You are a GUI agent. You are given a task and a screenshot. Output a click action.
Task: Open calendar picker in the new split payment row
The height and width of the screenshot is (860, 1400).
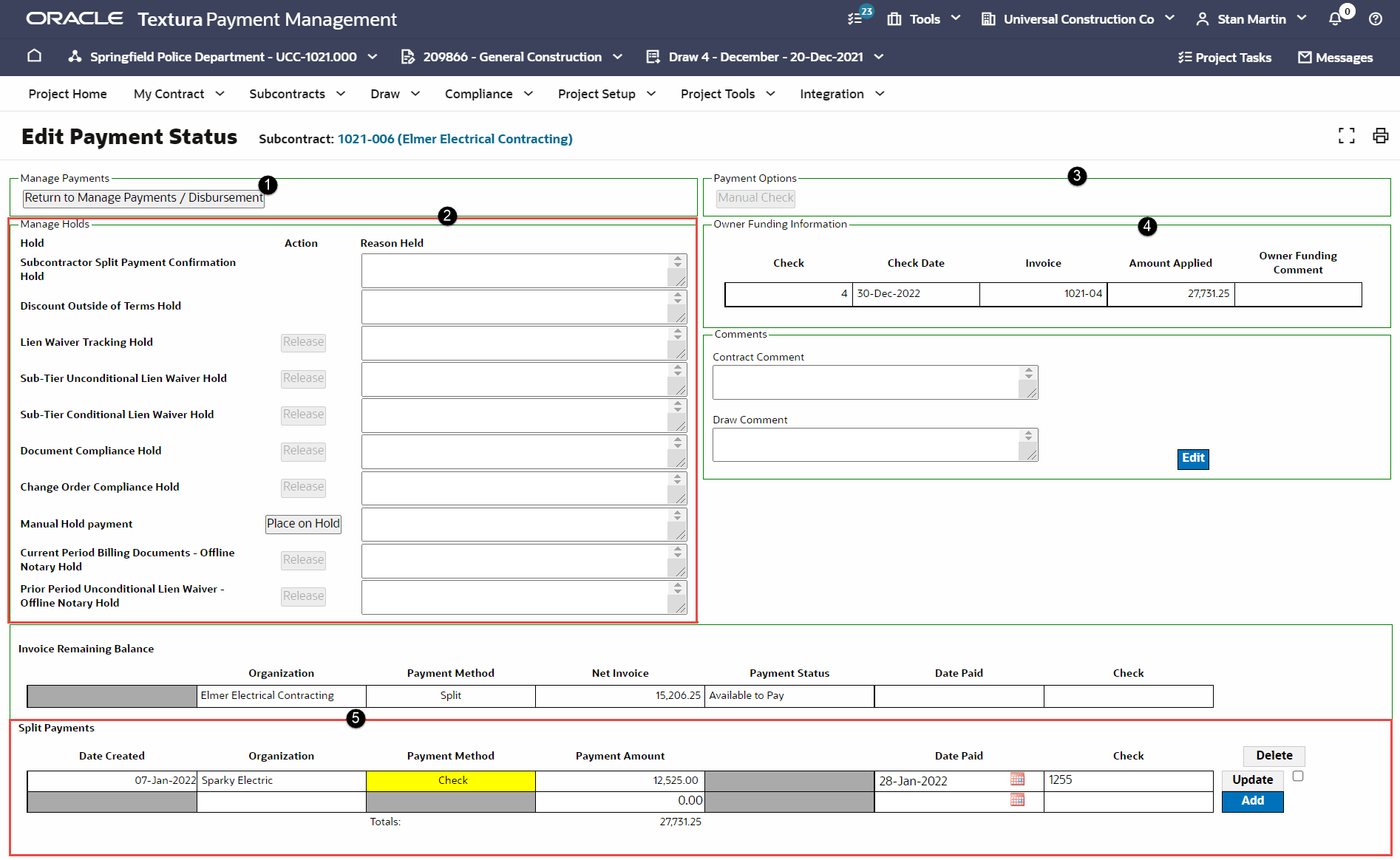point(1017,800)
